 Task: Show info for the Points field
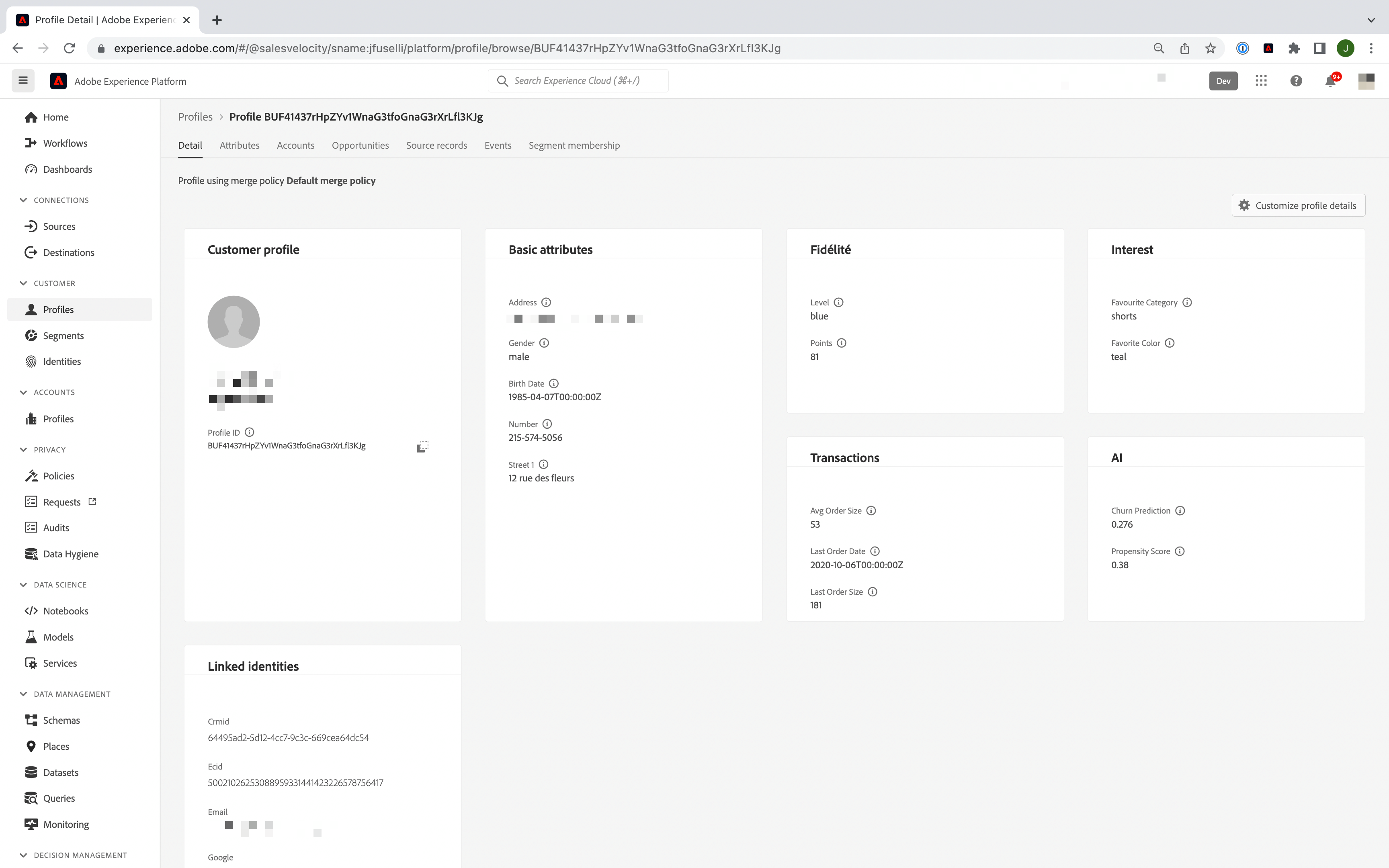842,343
